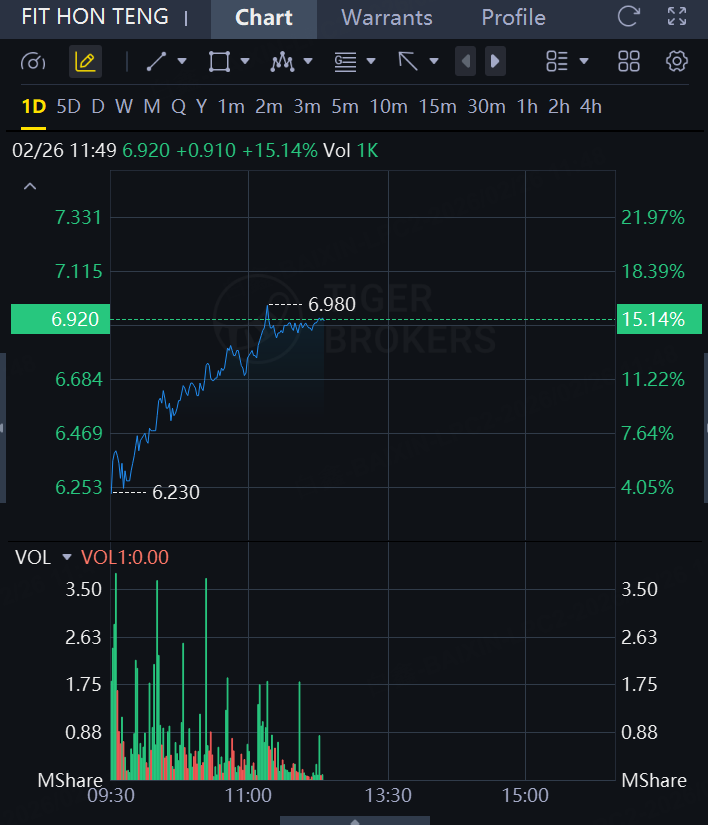This screenshot has width=708, height=825.
Task: Select the line drawing tool
Action: [x=156, y=62]
